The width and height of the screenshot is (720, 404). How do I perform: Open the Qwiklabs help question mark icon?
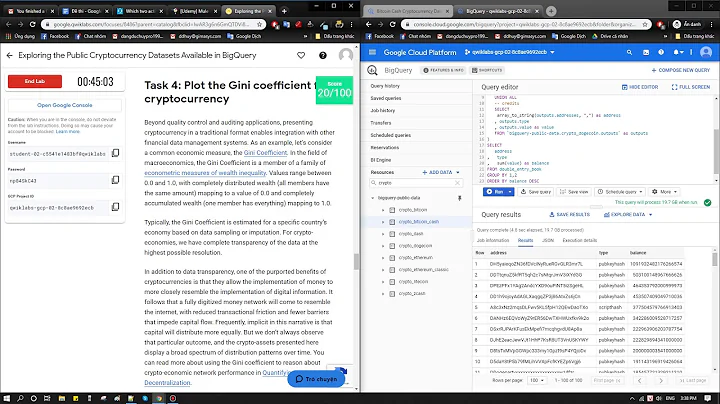coord(323,55)
